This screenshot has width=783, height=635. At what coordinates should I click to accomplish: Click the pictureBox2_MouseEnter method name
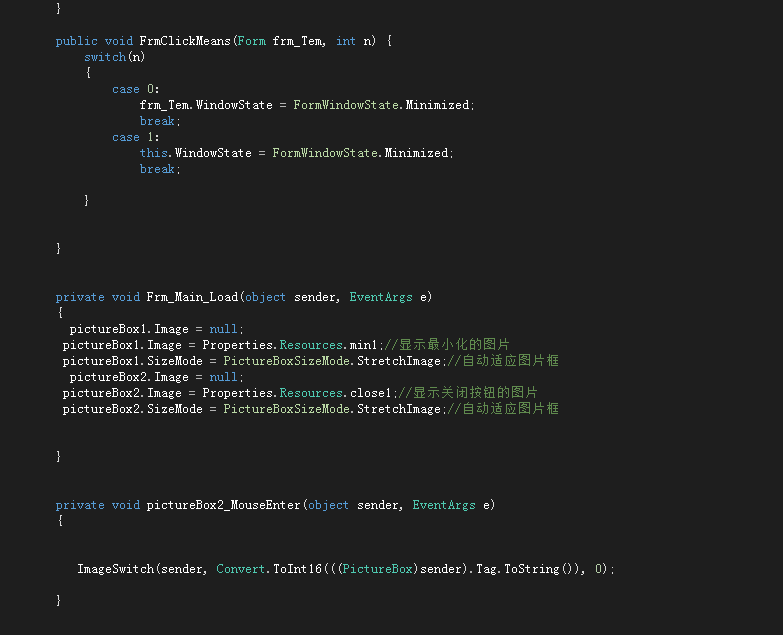click(x=224, y=505)
